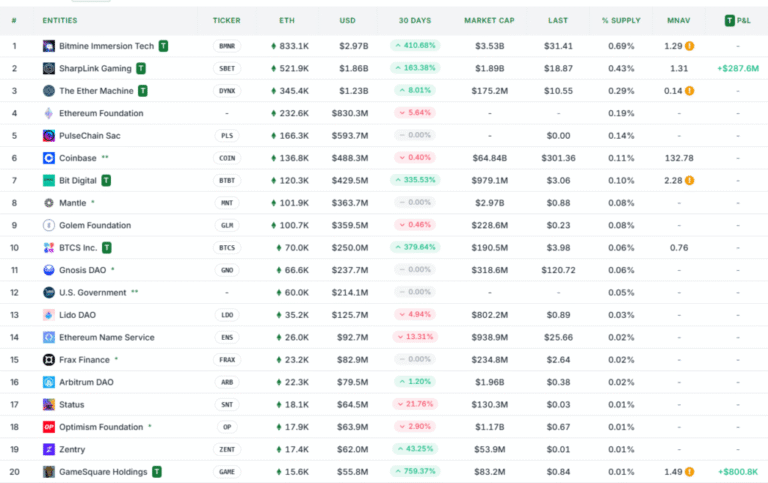Screen dimensions: 768x483
Task: Click the BMNR ticker pill
Action: click(x=227, y=46)
